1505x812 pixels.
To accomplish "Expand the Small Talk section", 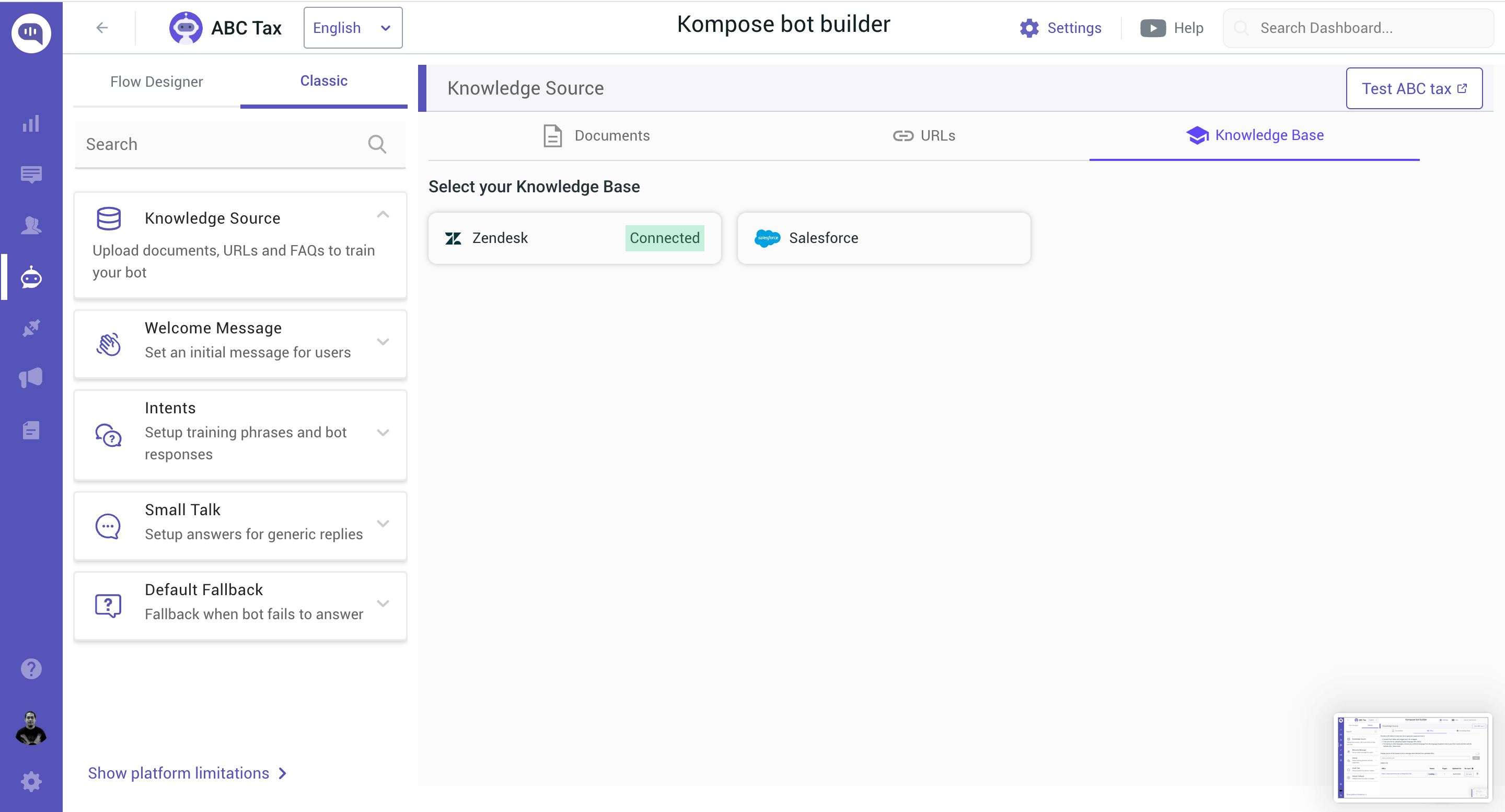I will point(383,524).
